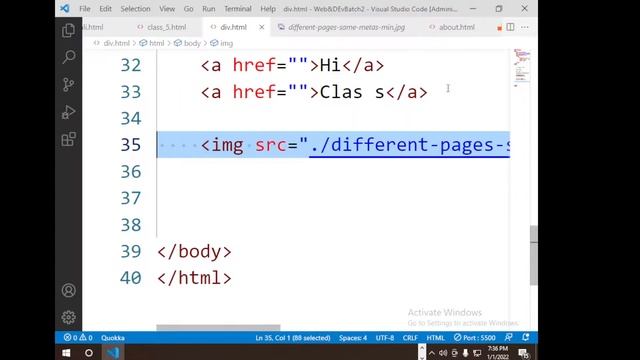Click the camera tray icon beside volume
The width and height of the screenshot is (640, 360).
coord(454,353)
